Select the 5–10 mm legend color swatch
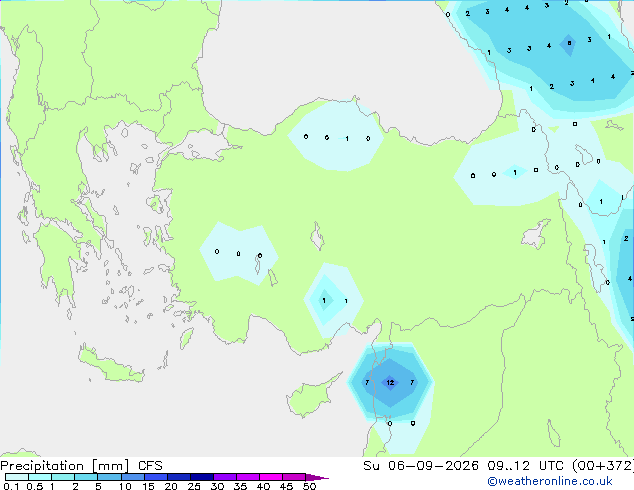634x490 pixels. point(109,477)
